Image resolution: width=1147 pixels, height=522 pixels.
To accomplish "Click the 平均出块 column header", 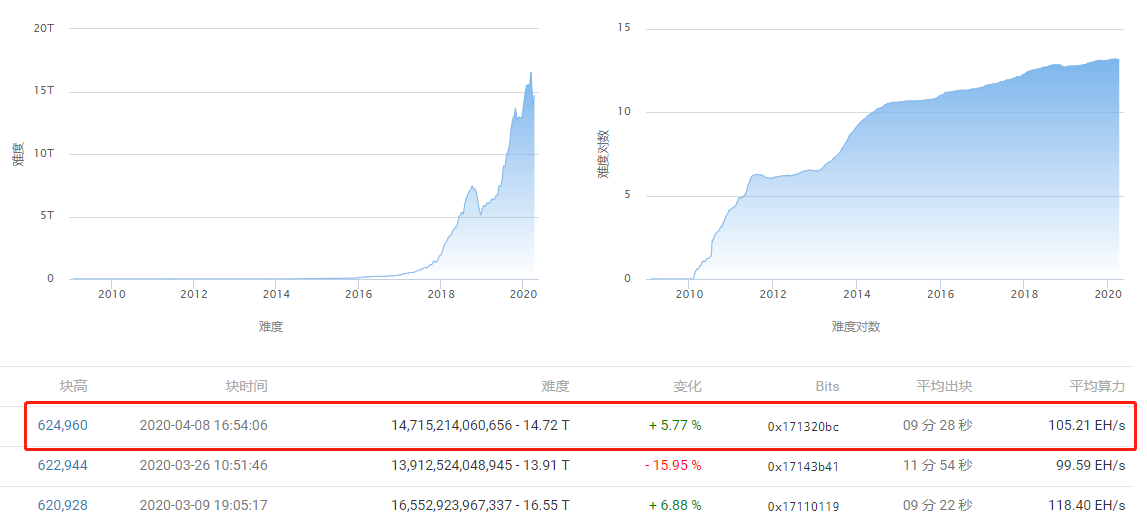I will click(944, 386).
